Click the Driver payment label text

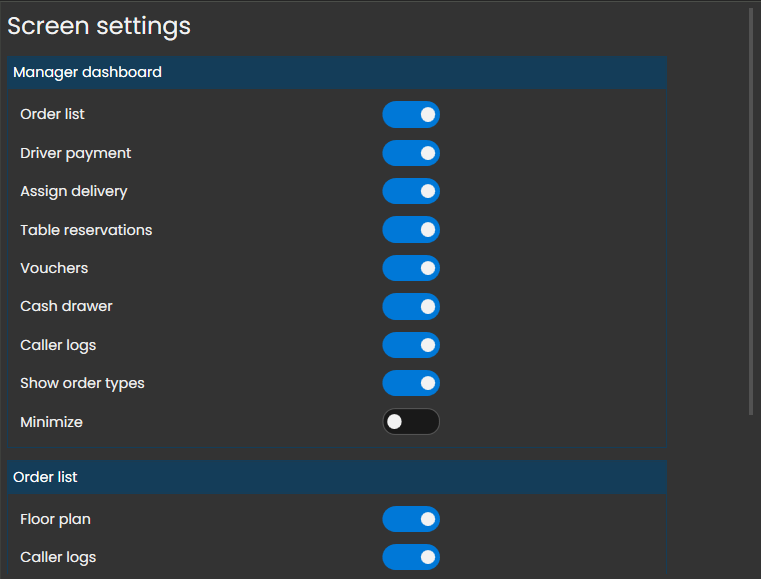(x=76, y=153)
